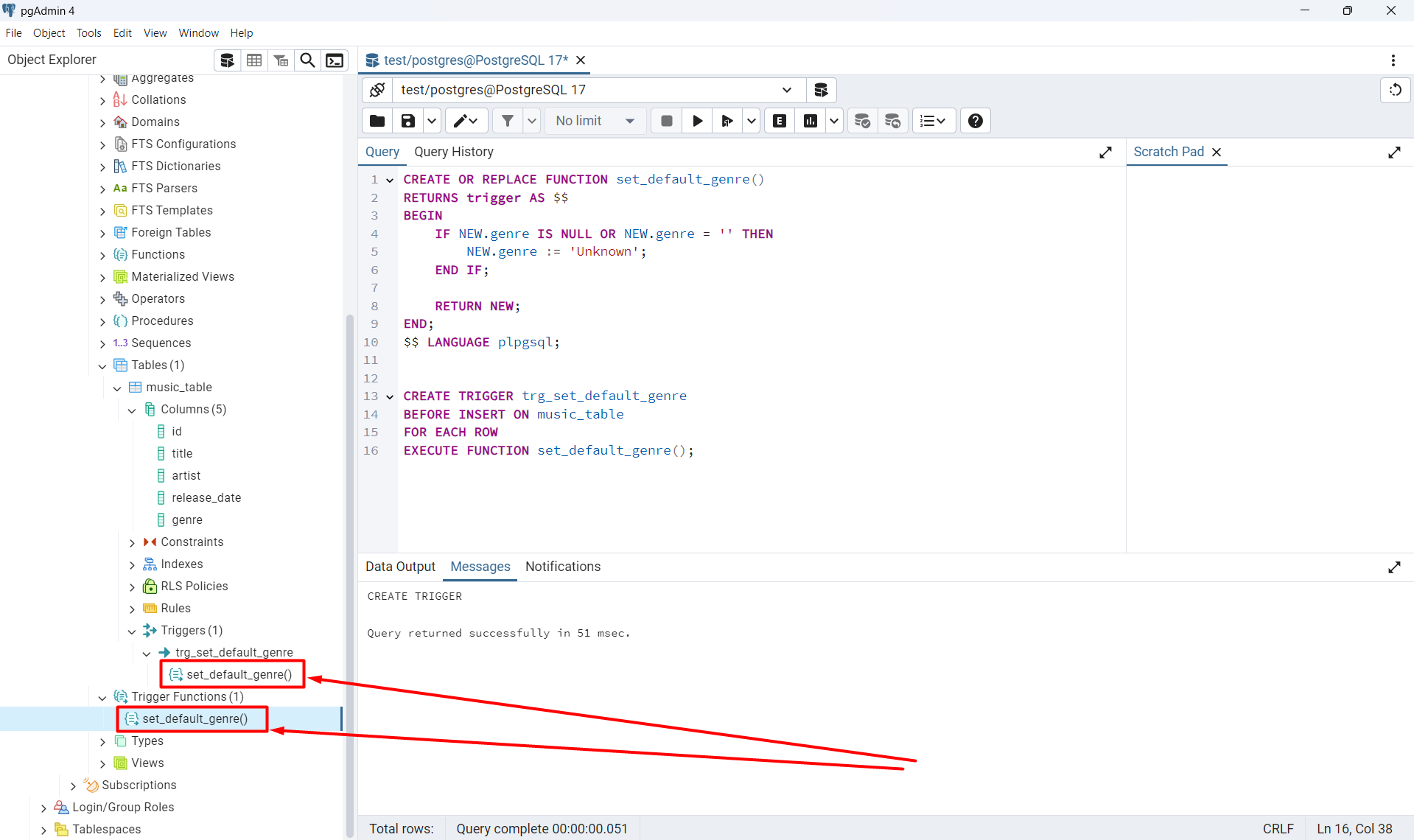
Task: Switch to the Query History tab
Action: pyautogui.click(x=453, y=152)
